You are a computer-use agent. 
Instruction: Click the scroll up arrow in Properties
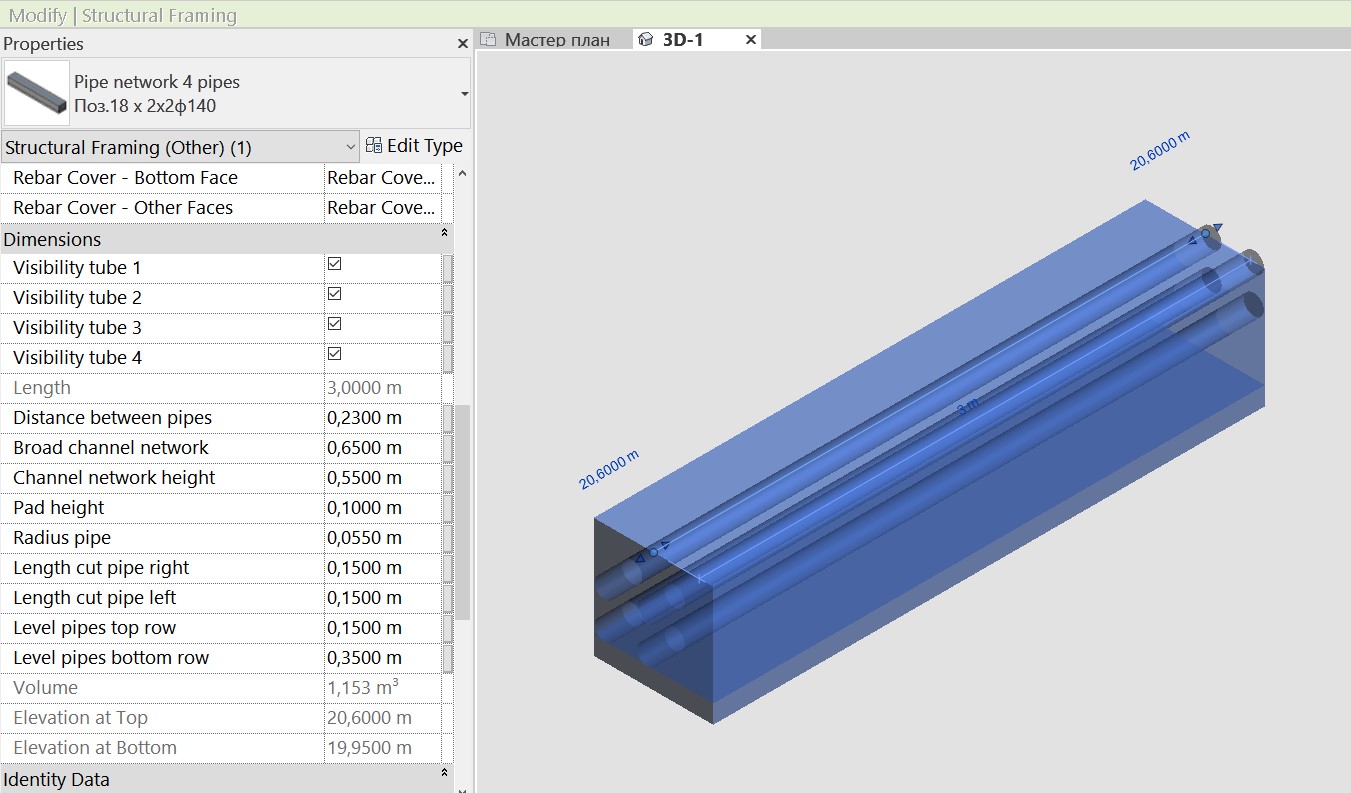(x=462, y=174)
